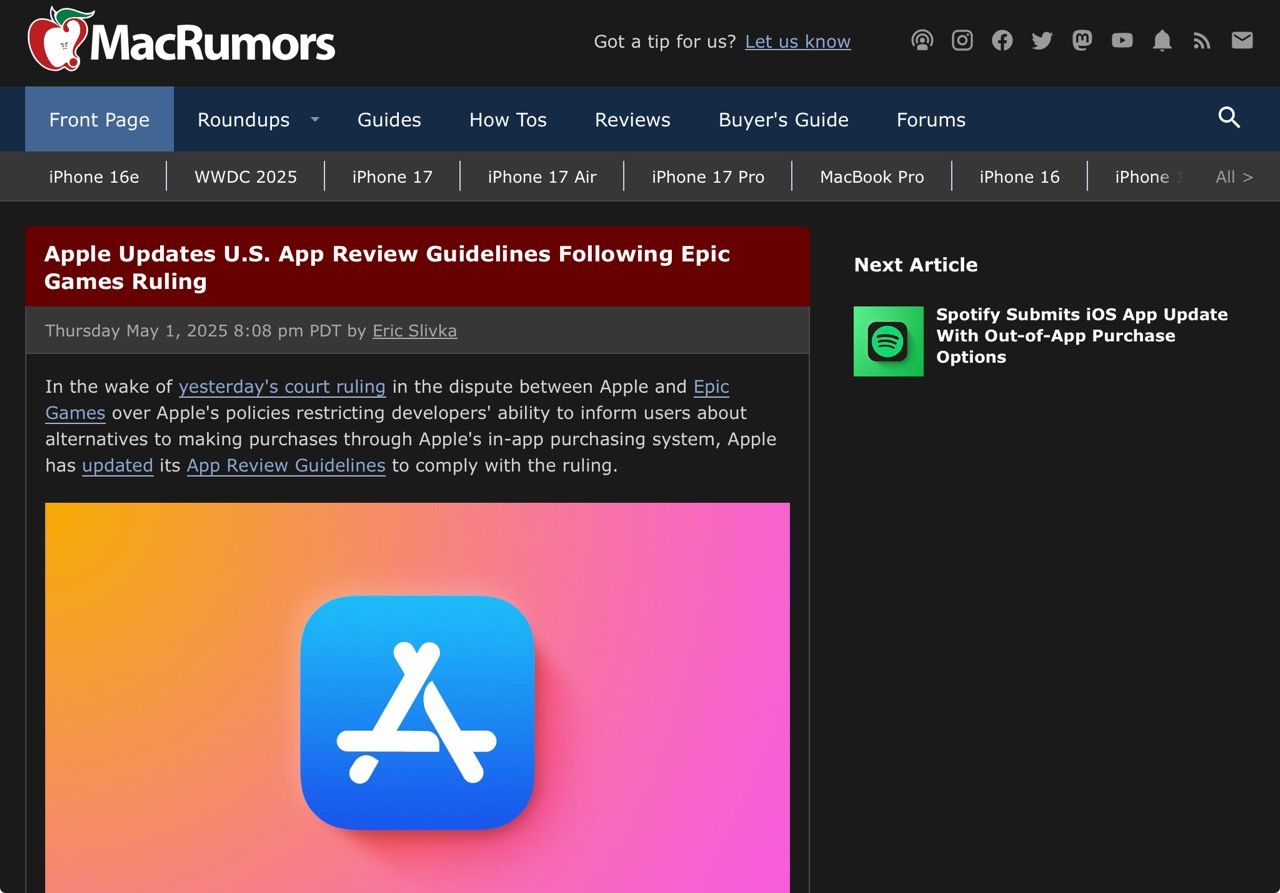
Task: Open the Roundups menu item
Action: tap(243, 119)
